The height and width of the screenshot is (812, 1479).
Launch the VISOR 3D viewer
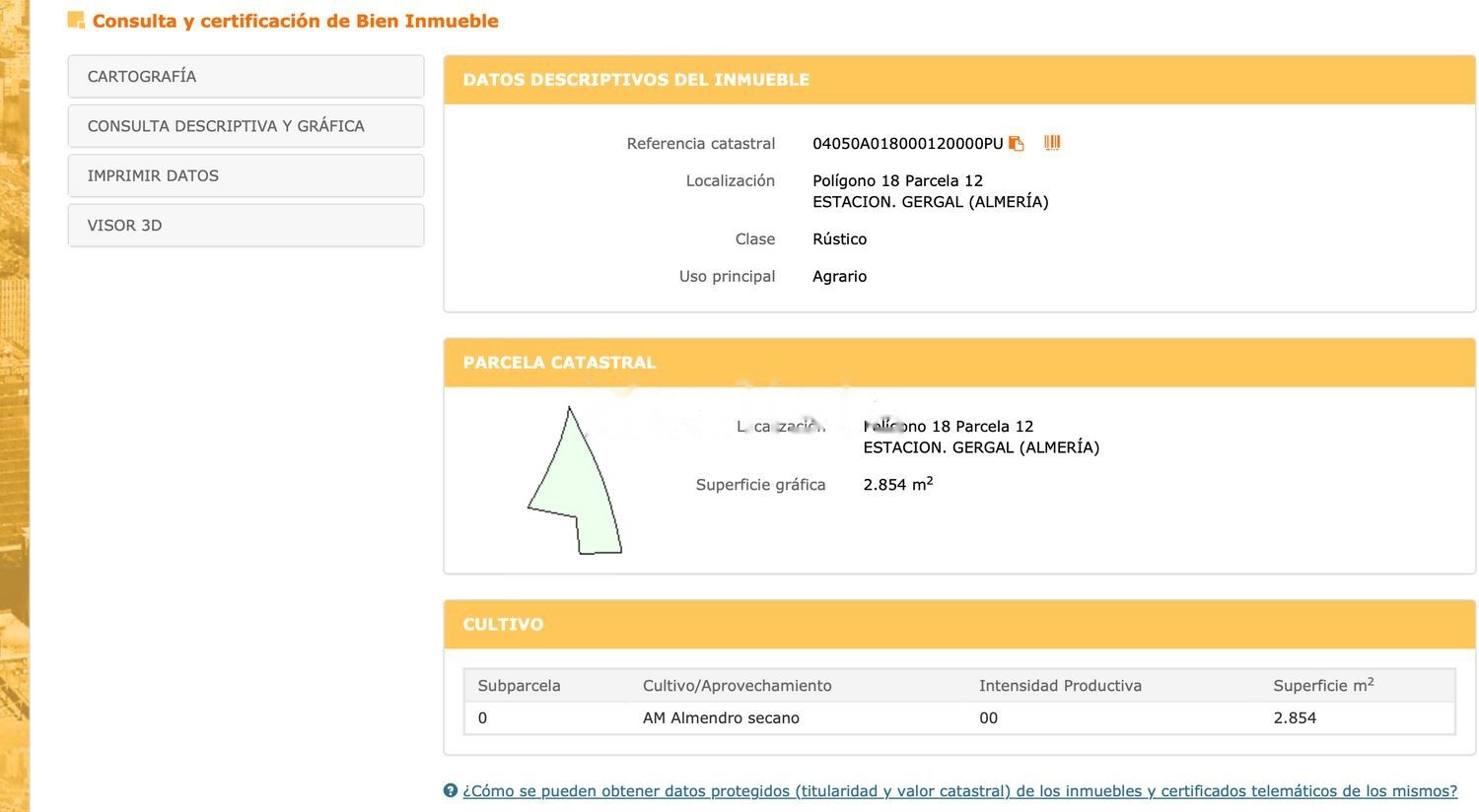(246, 226)
